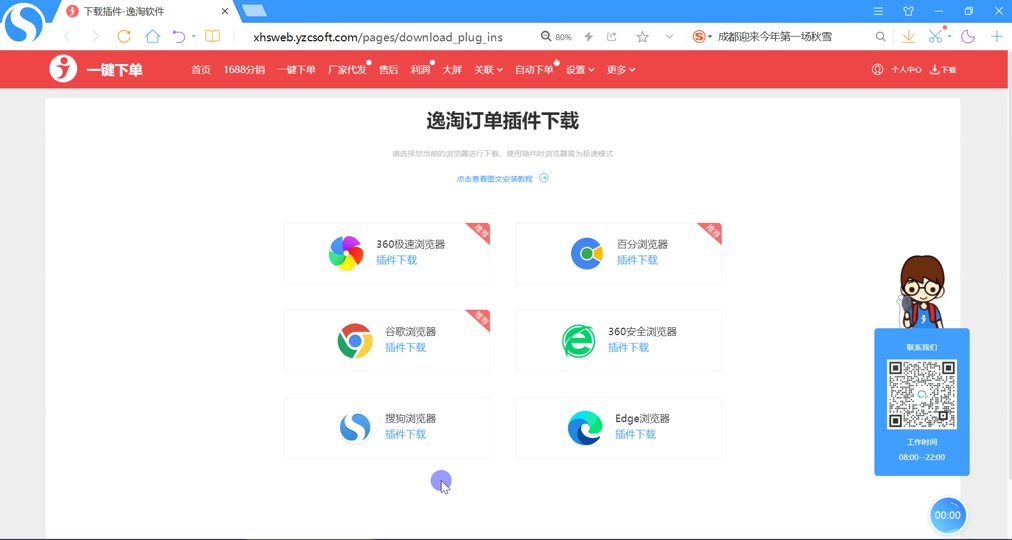Open the 首页 menu item

(201, 70)
